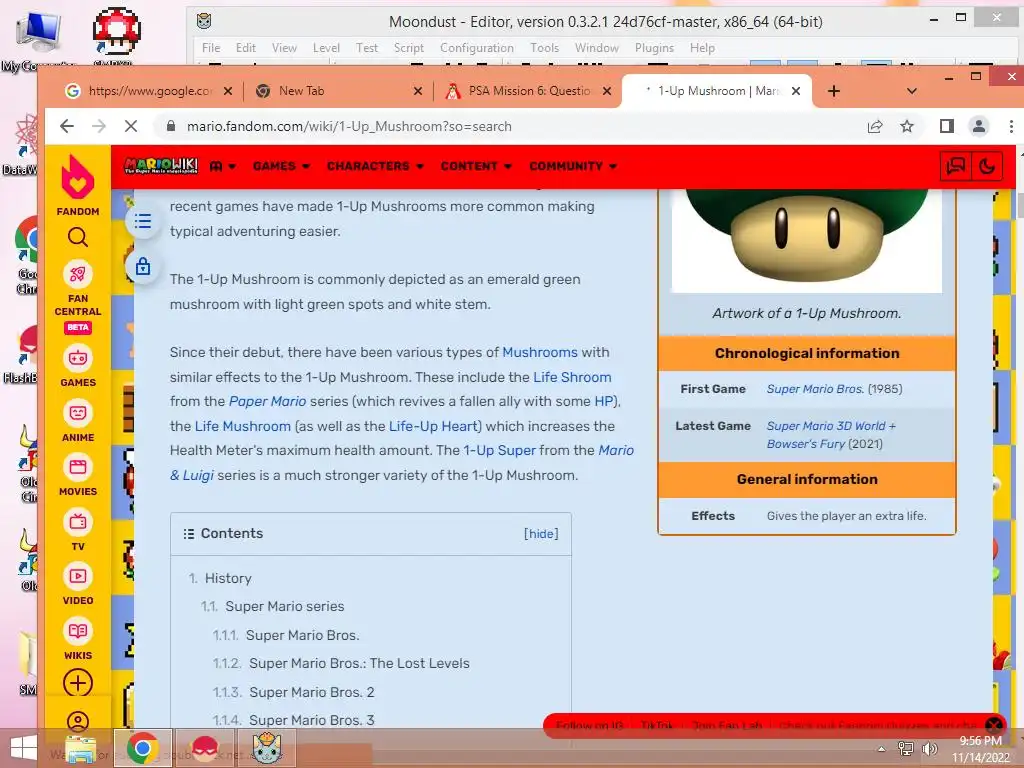This screenshot has height=768, width=1024.
Task: Open File Explorer from the taskbar
Action: coord(81,748)
